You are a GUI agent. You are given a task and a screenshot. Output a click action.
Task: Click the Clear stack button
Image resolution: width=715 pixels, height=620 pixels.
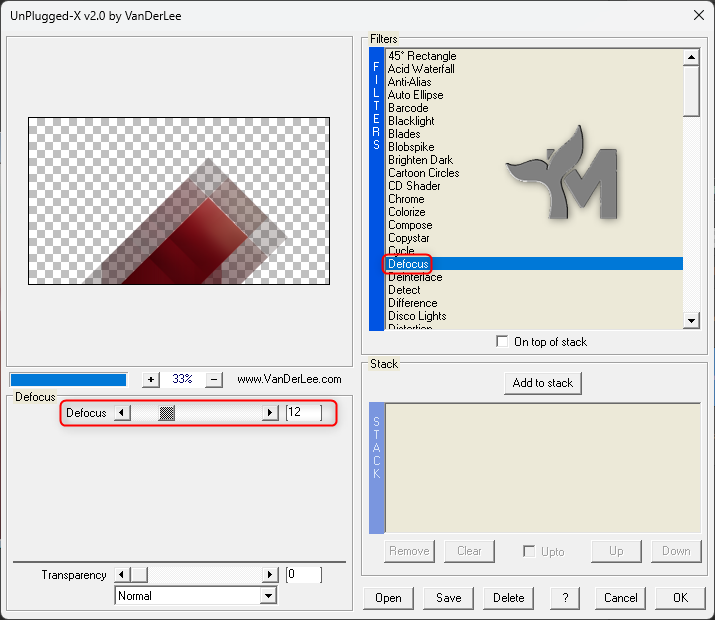point(469,551)
